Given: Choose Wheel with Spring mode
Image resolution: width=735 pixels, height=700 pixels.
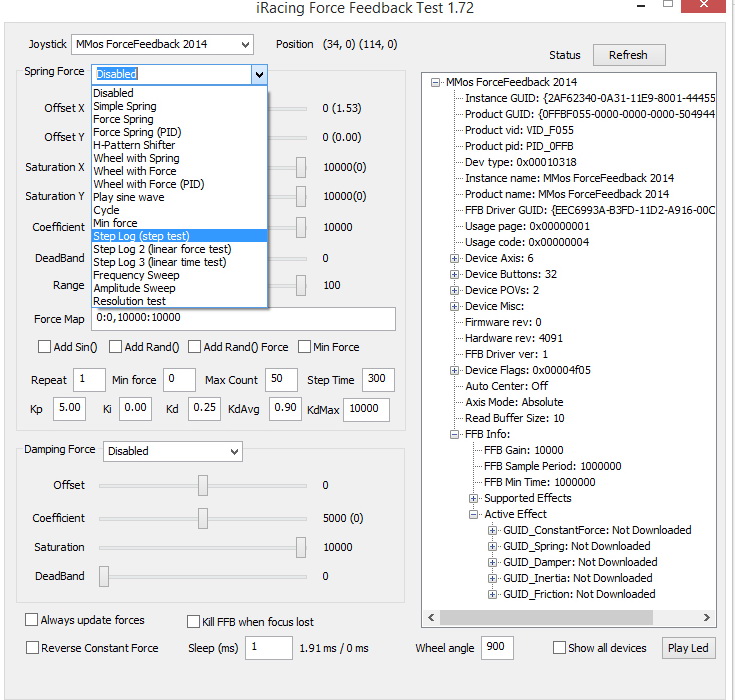Looking at the screenshot, I should 180,158.
